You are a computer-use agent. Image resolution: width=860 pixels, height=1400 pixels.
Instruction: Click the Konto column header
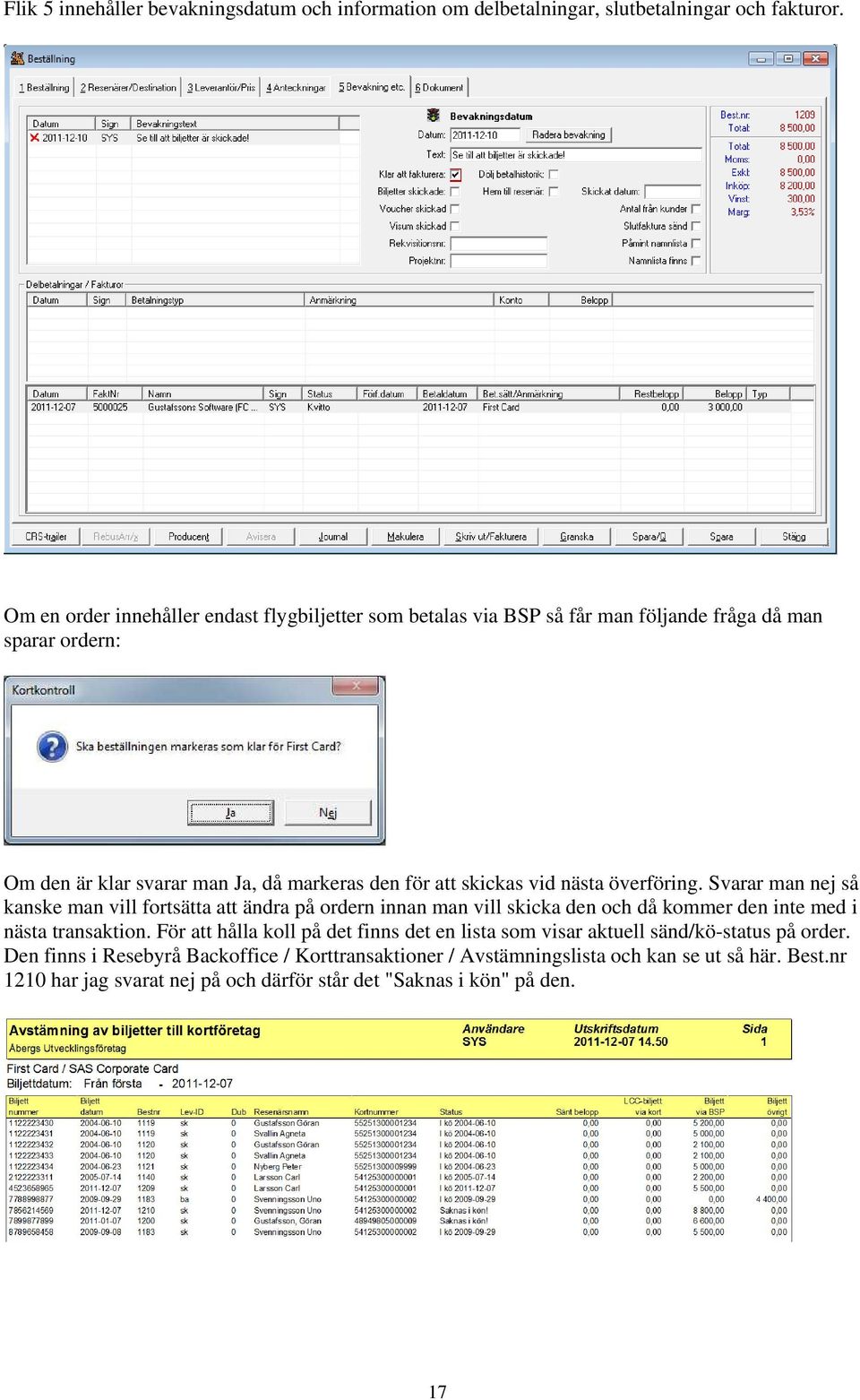coord(520,300)
